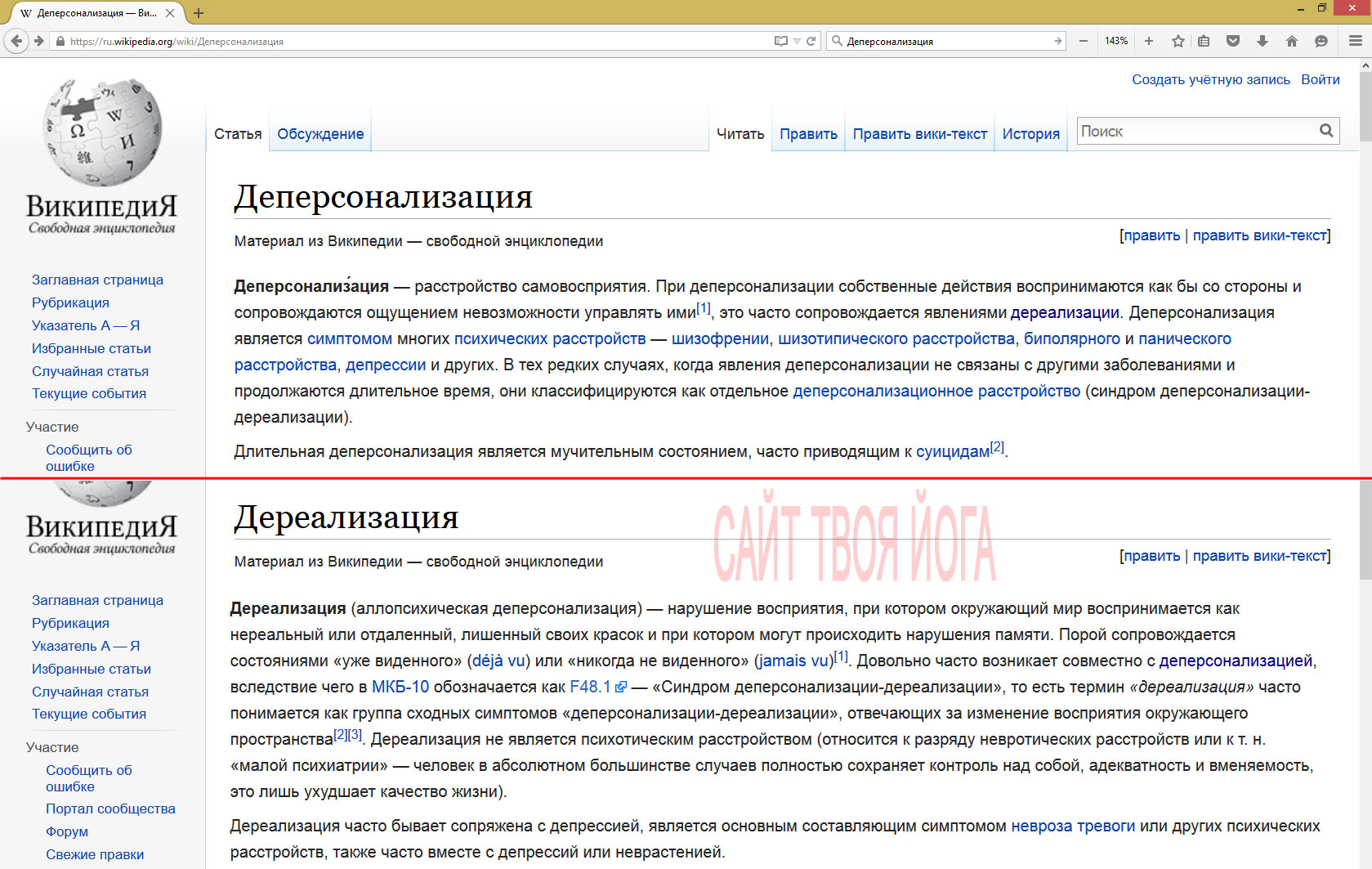Go to the browser home page icon
The height and width of the screenshot is (869, 1372).
(1292, 41)
